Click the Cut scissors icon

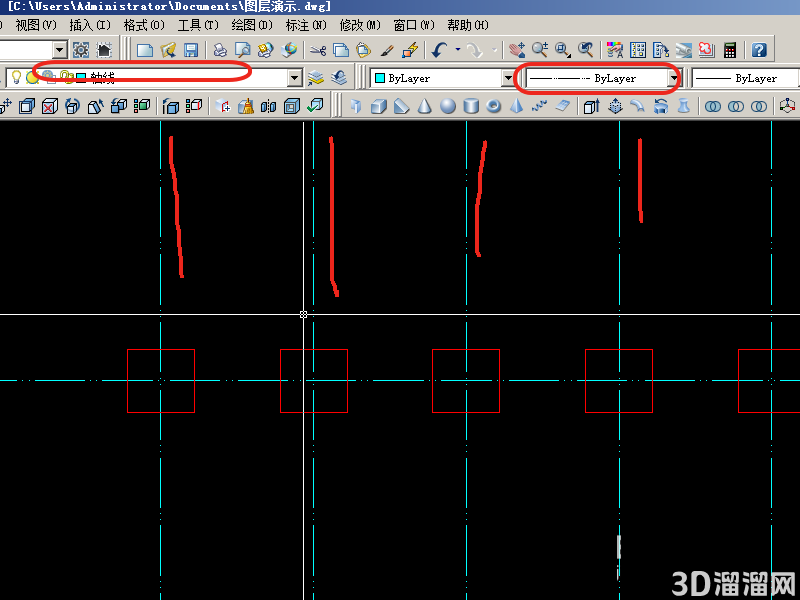pos(318,50)
